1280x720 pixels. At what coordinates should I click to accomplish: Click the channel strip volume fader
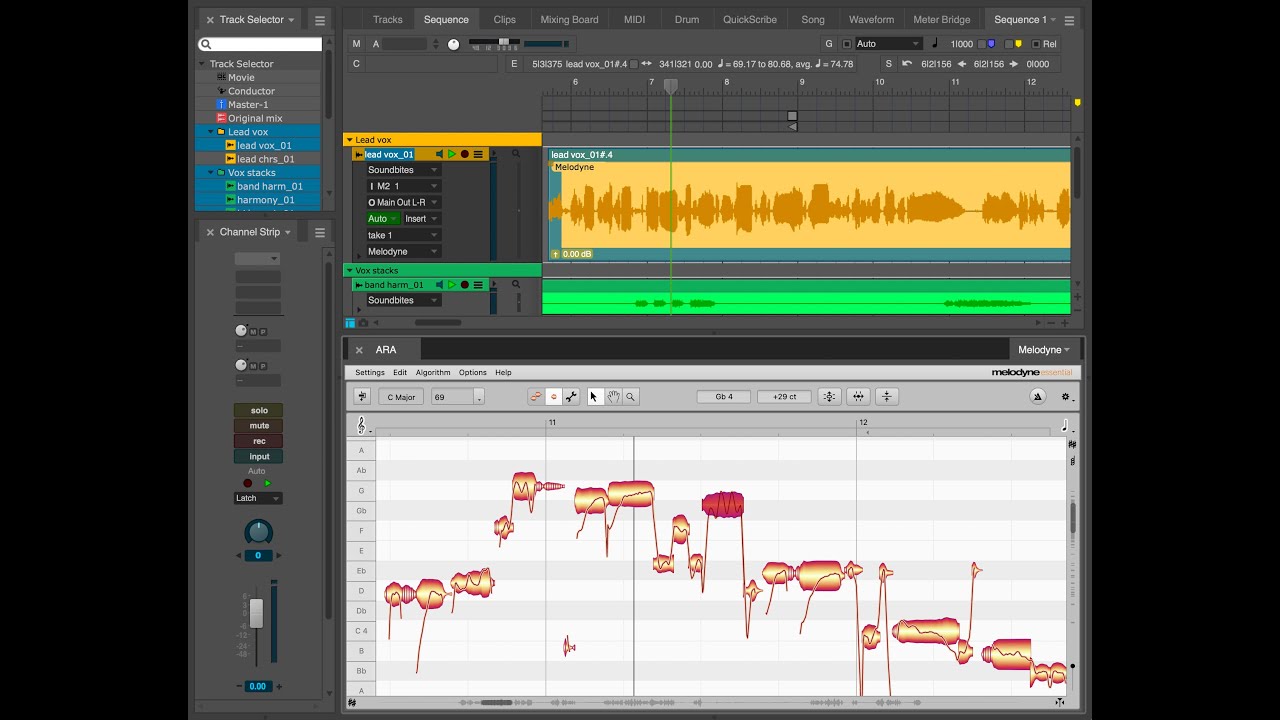point(256,613)
